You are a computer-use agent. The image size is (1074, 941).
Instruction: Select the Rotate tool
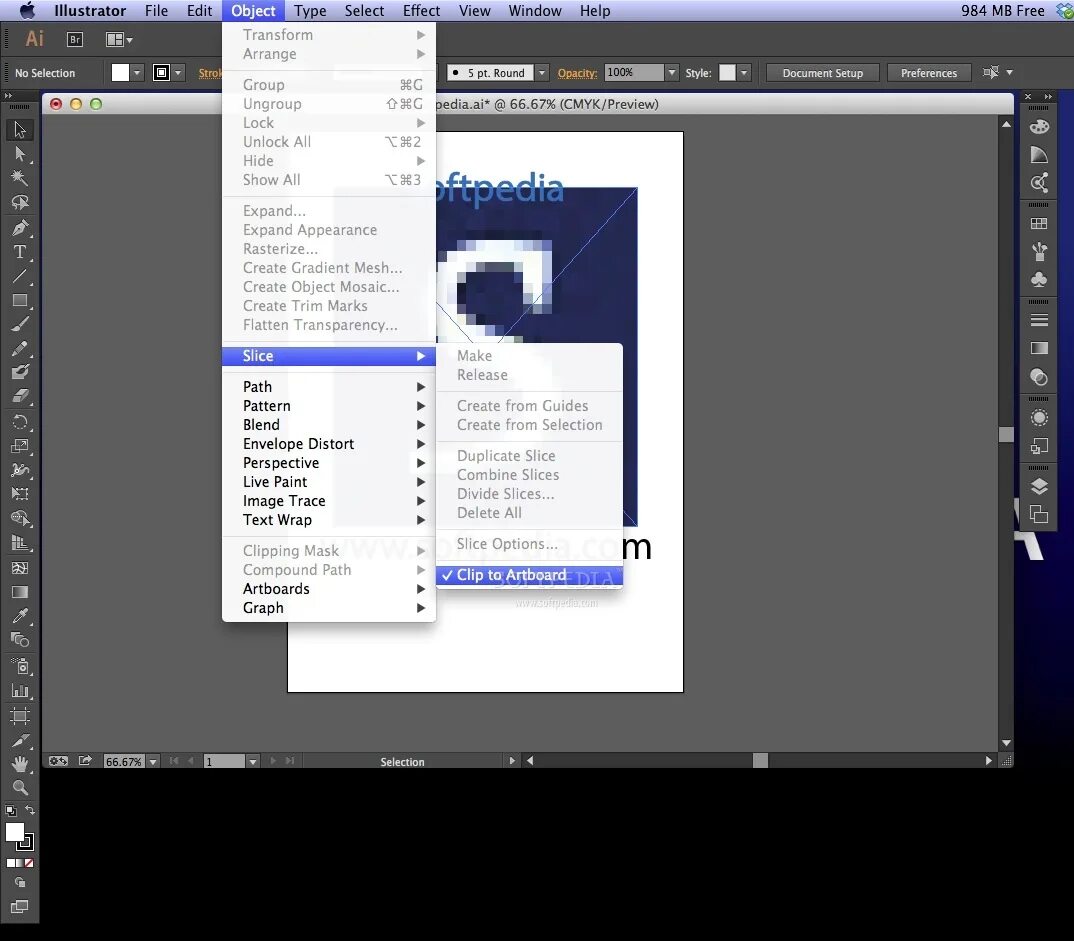(x=20, y=422)
